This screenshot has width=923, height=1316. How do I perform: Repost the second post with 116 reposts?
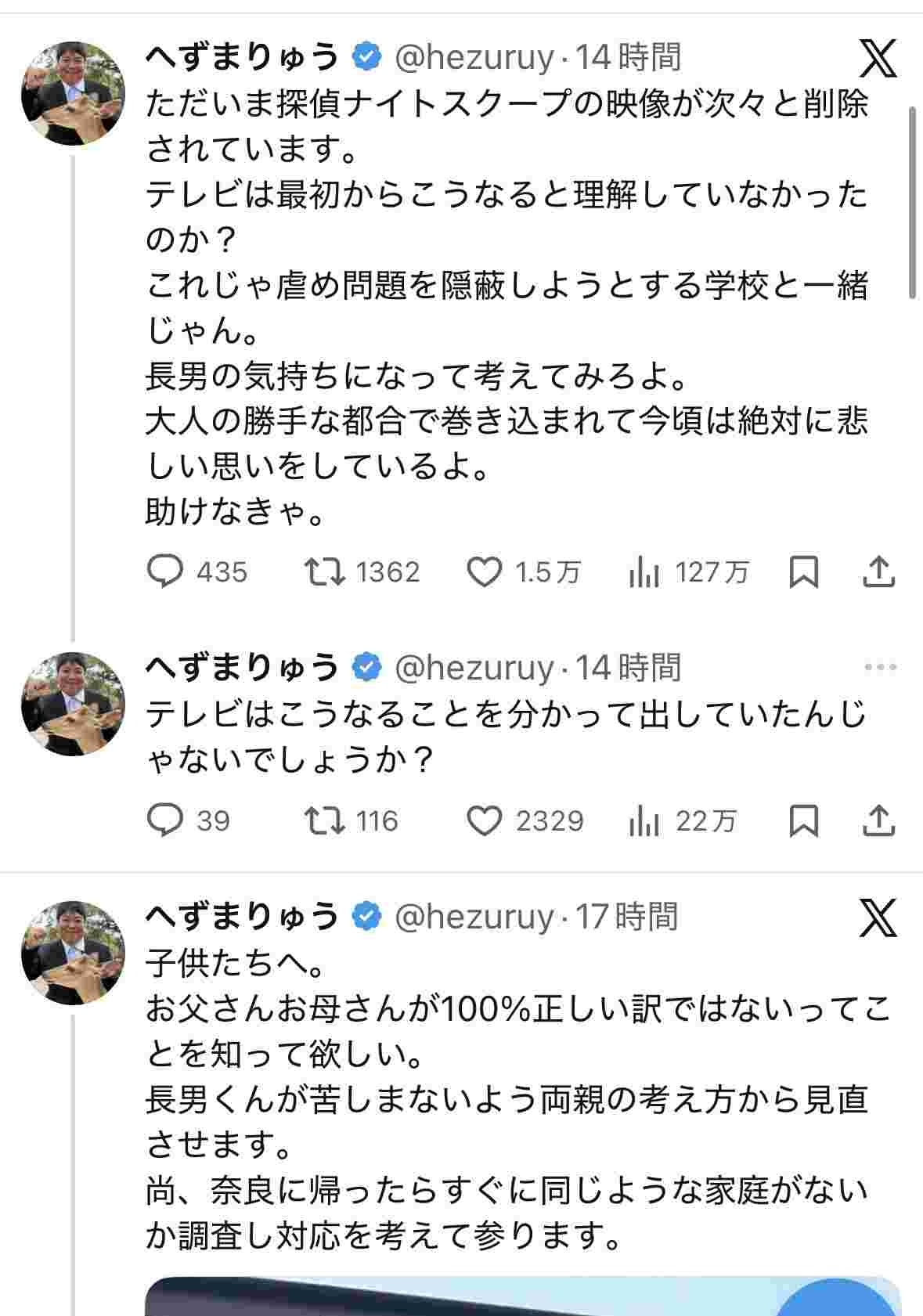coord(325,820)
